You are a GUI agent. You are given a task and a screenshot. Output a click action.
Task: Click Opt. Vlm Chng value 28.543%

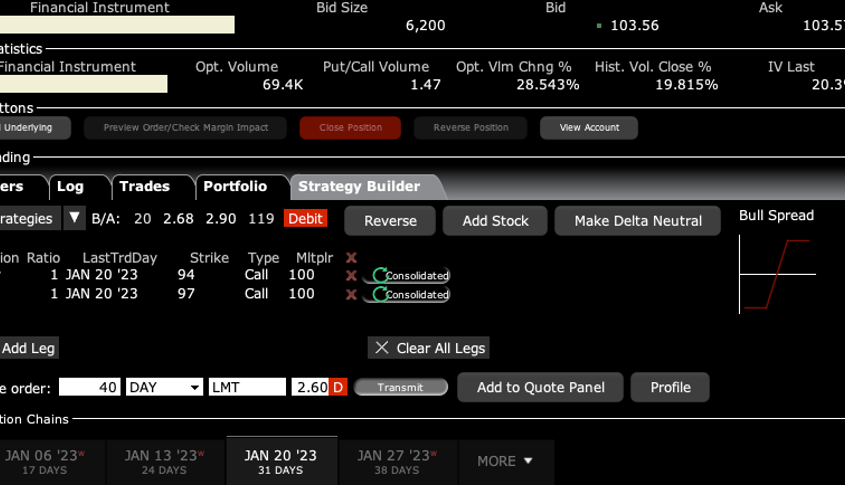click(548, 85)
